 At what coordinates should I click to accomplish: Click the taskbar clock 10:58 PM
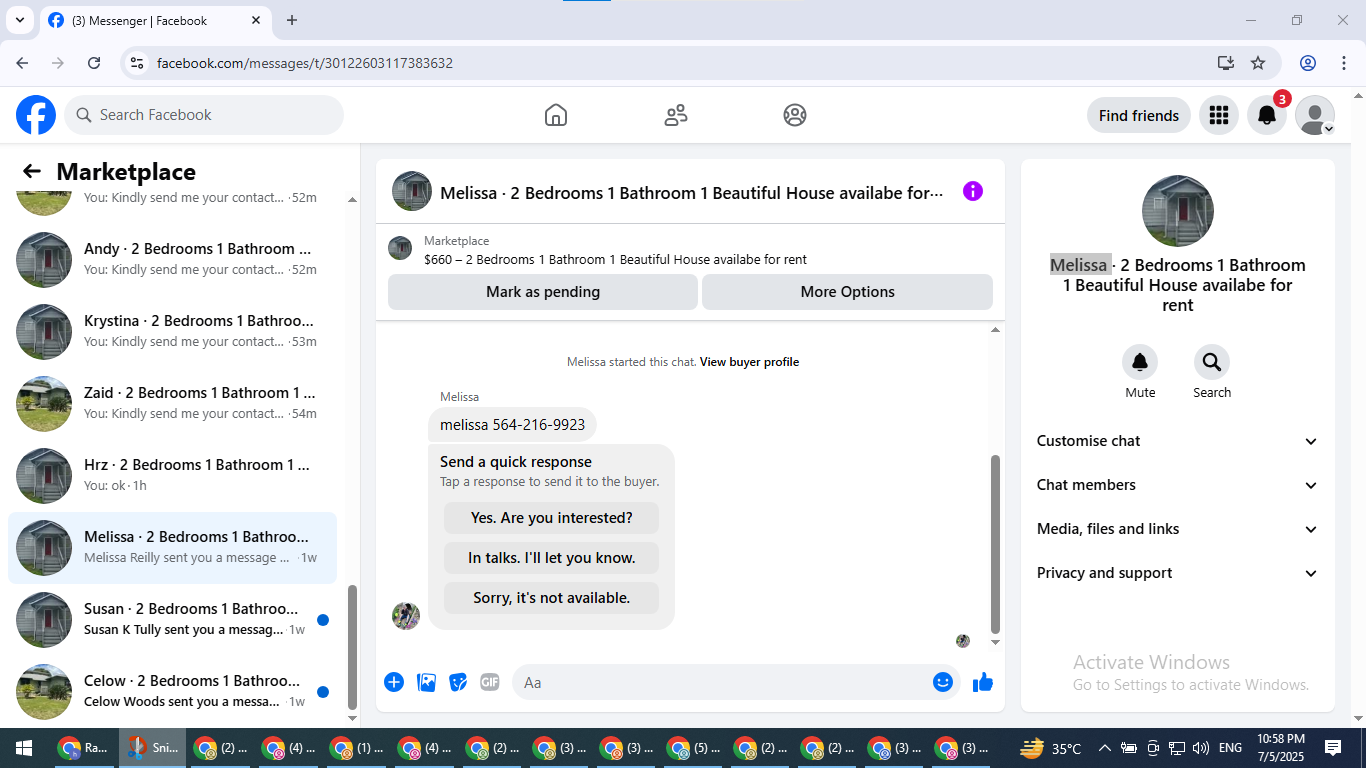[x=1280, y=748]
